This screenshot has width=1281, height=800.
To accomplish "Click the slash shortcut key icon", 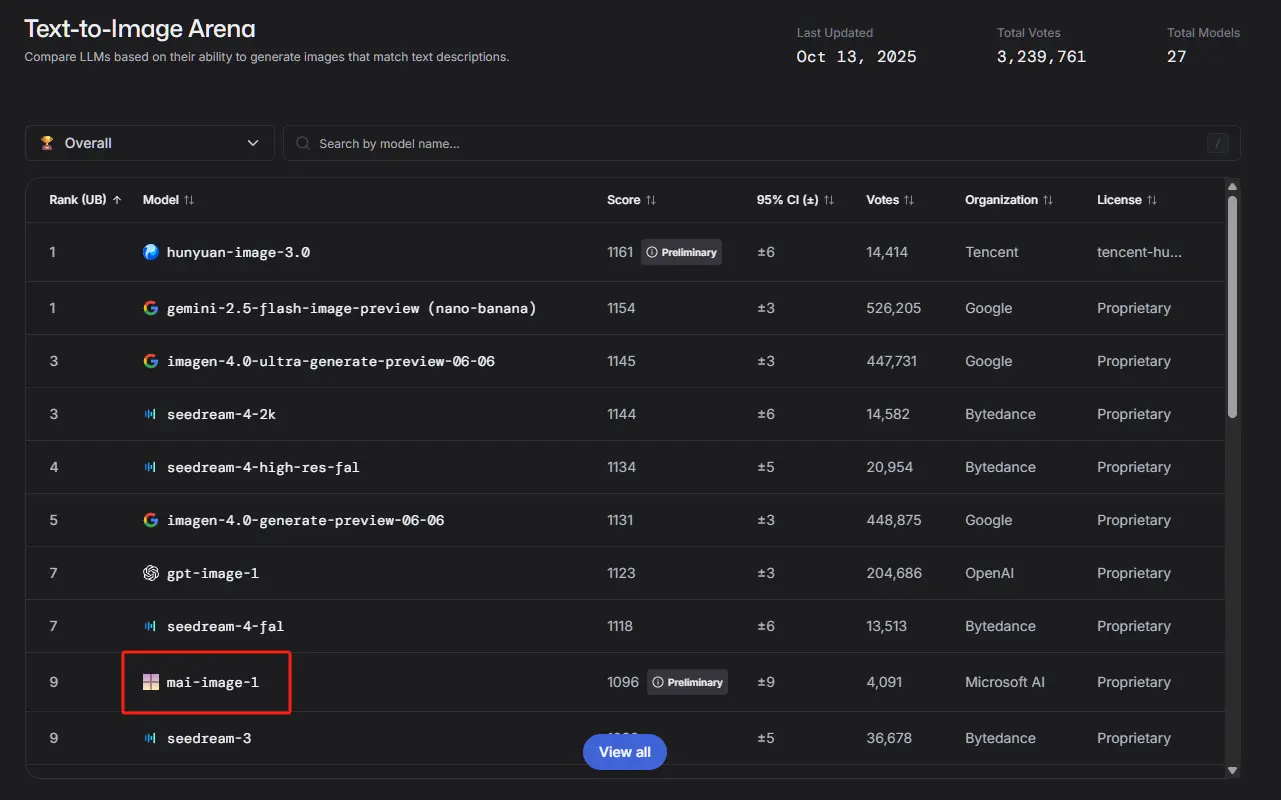I will tap(1217, 143).
